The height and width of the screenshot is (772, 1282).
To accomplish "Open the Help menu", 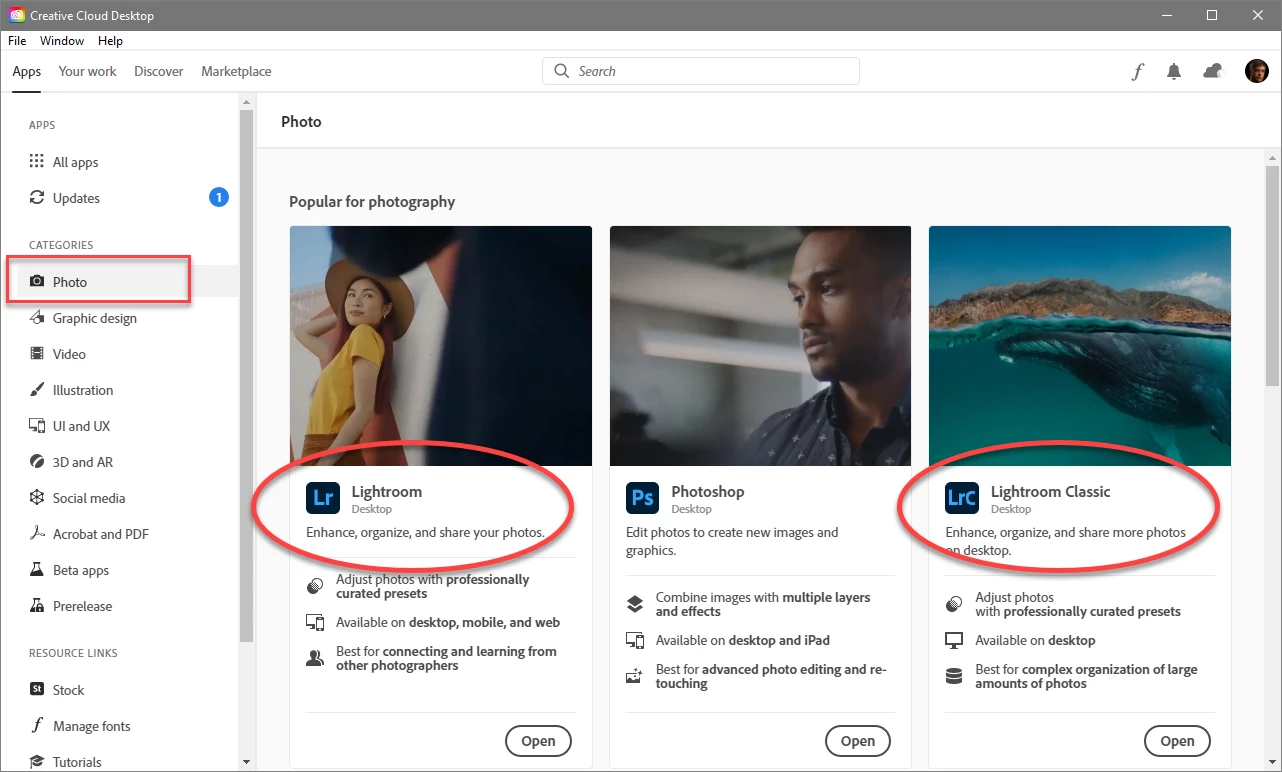I will (110, 41).
